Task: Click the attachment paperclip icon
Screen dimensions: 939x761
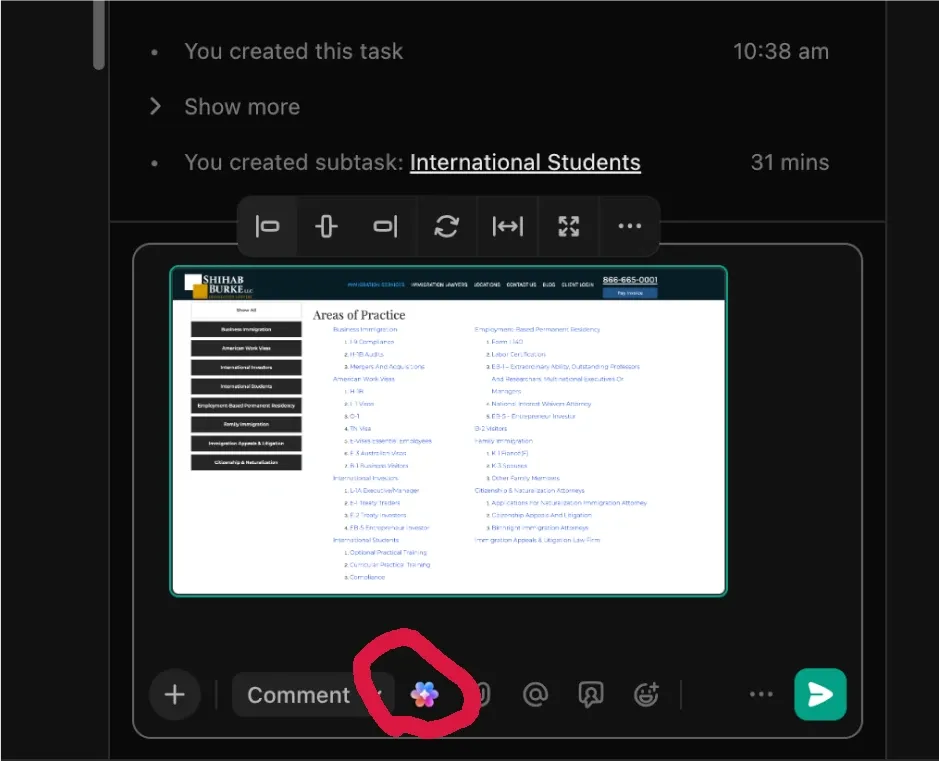Action: [482, 694]
